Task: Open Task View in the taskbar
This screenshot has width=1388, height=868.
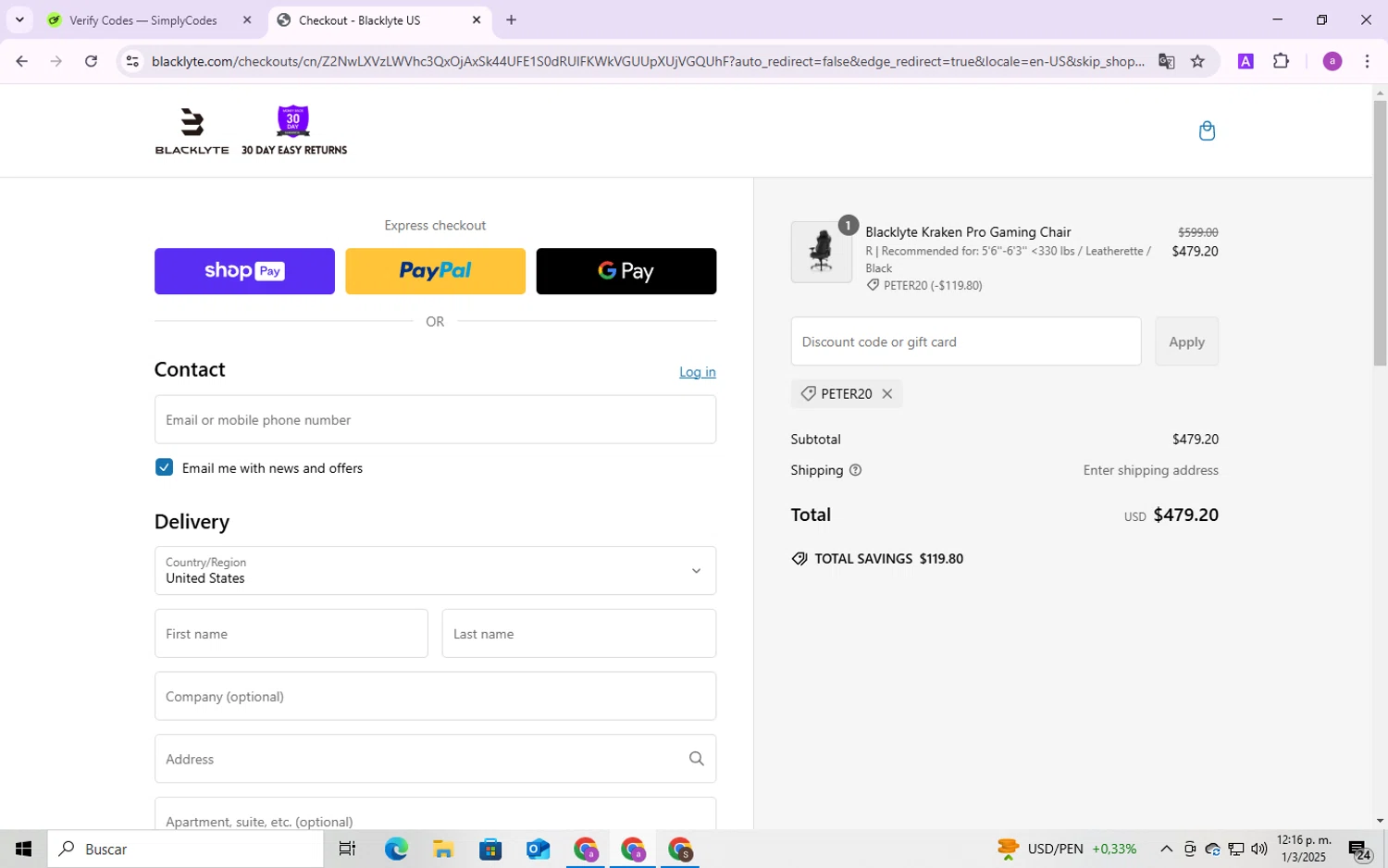Action: tap(347, 849)
